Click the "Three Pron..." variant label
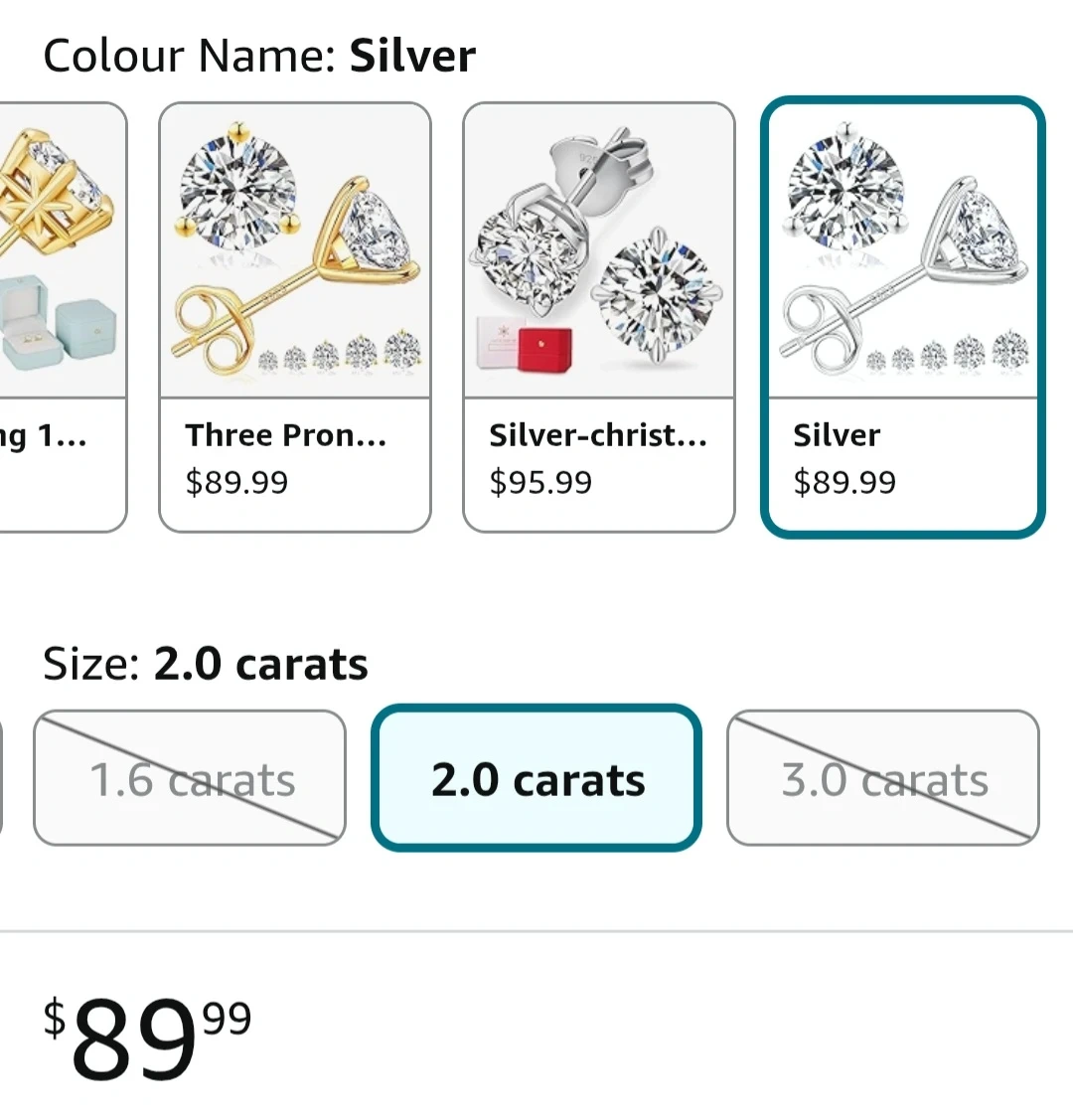The height and width of the screenshot is (1120, 1073). tap(286, 435)
